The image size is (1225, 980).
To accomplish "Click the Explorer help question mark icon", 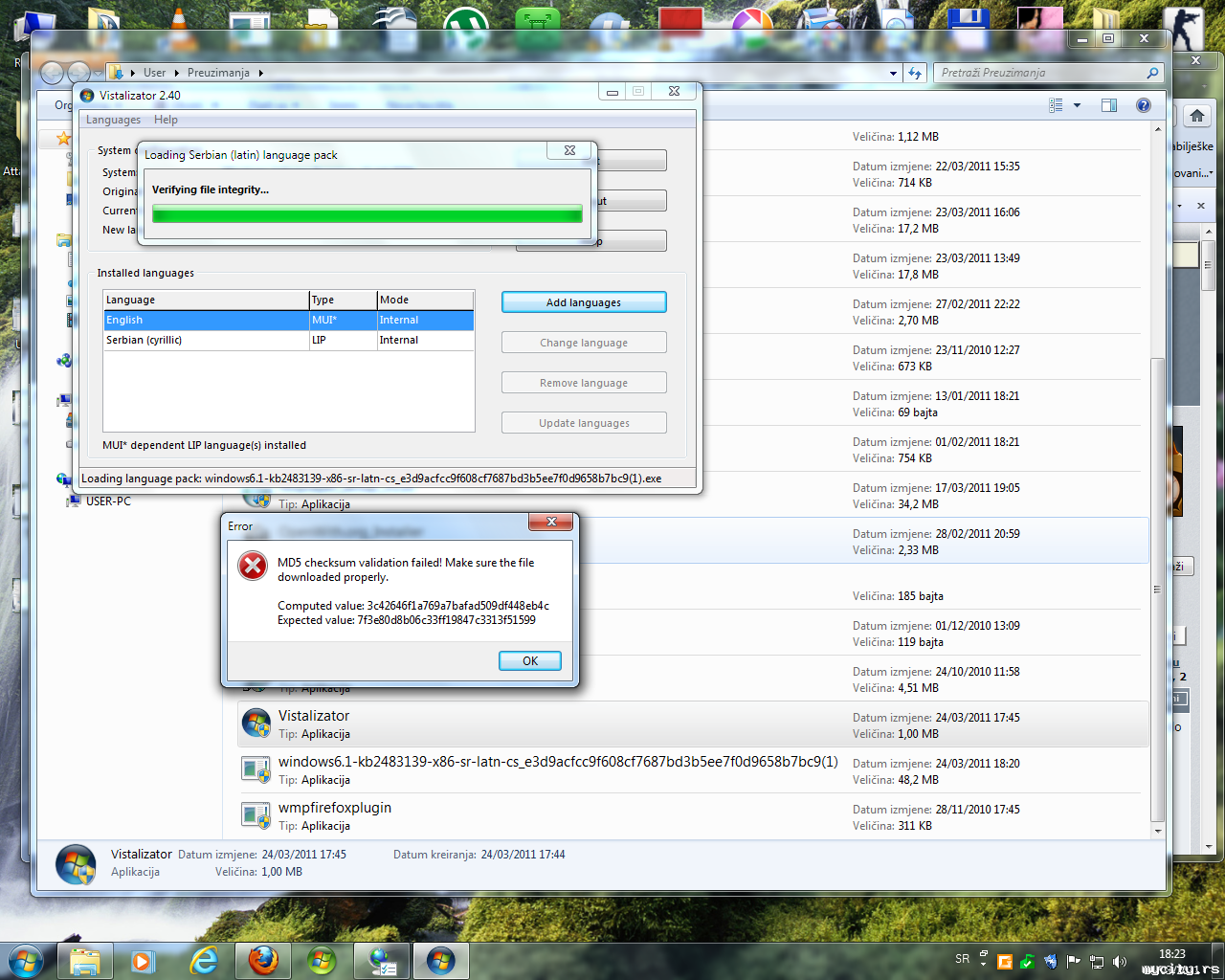I will click(x=1144, y=105).
